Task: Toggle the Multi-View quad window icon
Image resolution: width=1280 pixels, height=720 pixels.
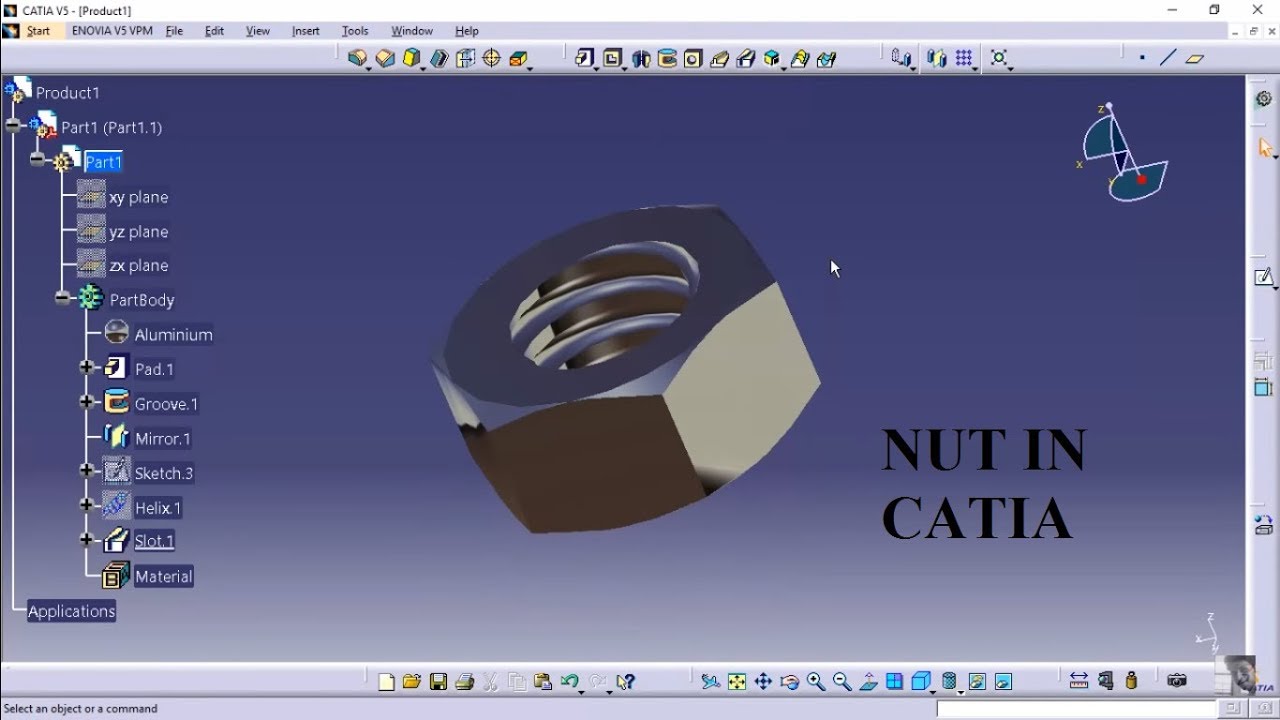Action: click(895, 682)
